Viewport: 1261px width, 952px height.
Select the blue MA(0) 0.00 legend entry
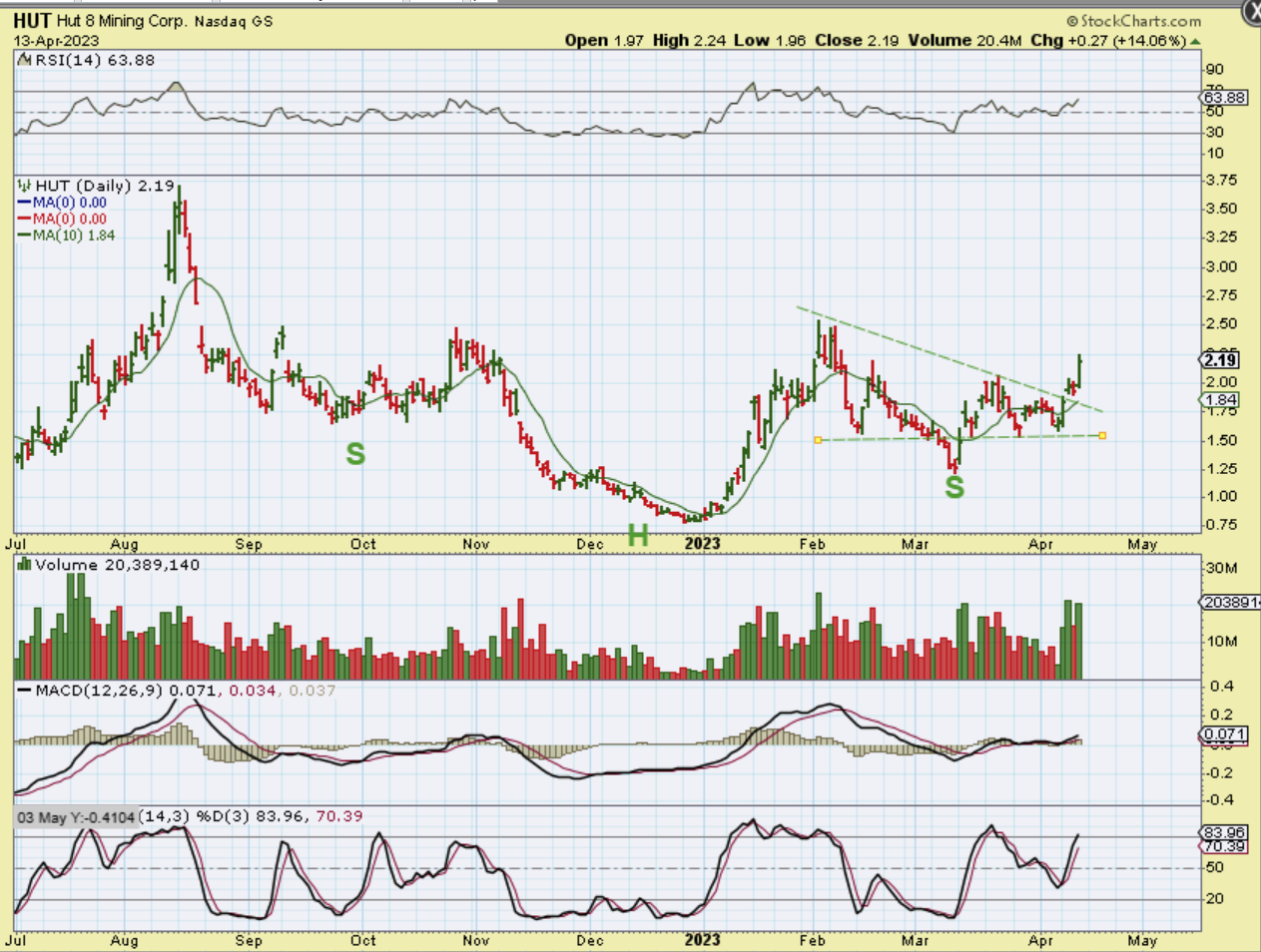(x=62, y=203)
